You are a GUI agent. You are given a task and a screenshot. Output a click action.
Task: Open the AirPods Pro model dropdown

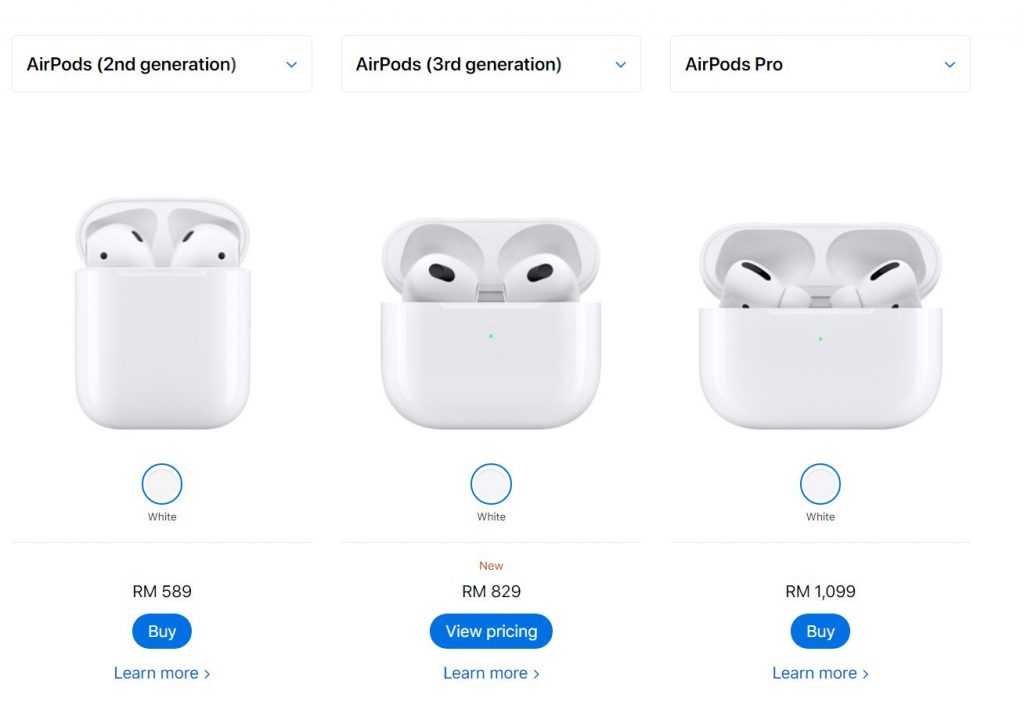click(819, 64)
